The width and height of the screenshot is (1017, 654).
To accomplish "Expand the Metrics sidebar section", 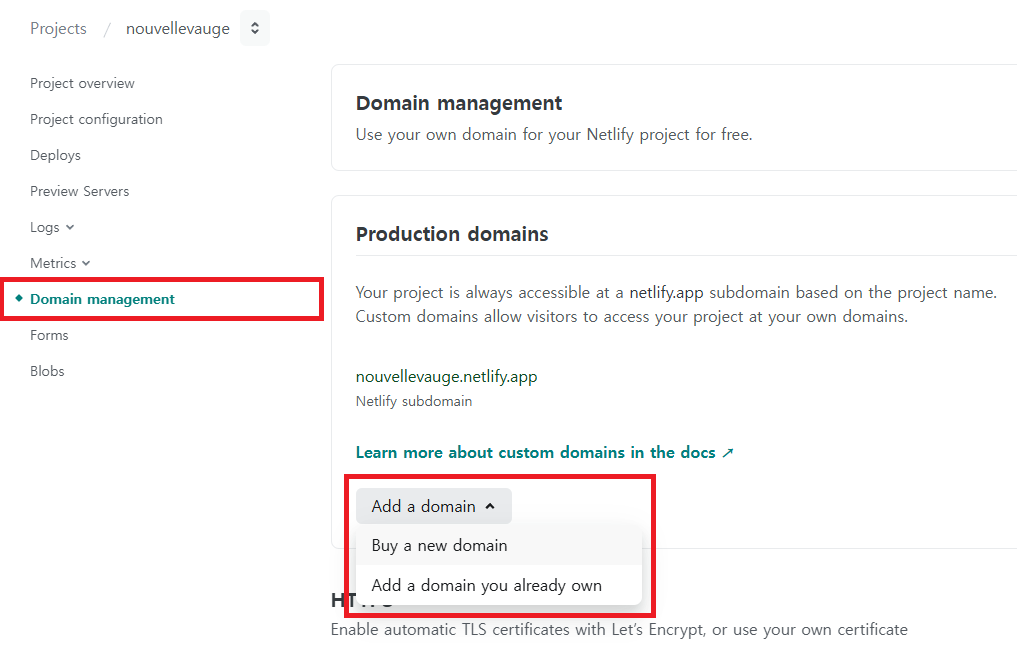I will pos(60,263).
